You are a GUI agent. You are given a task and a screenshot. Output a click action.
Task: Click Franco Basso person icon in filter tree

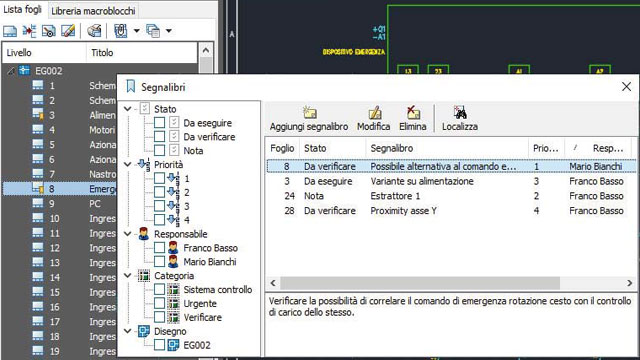[x=173, y=248]
